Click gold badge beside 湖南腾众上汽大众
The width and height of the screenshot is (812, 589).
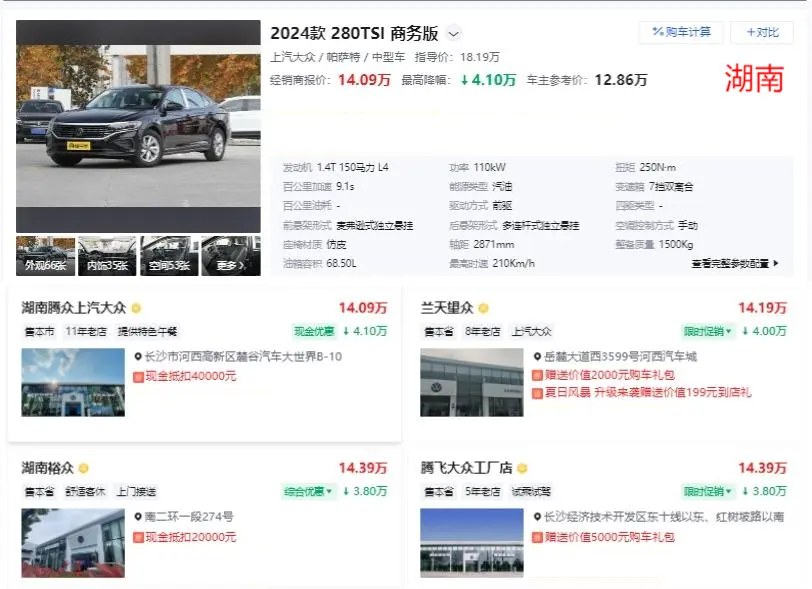click(136, 308)
